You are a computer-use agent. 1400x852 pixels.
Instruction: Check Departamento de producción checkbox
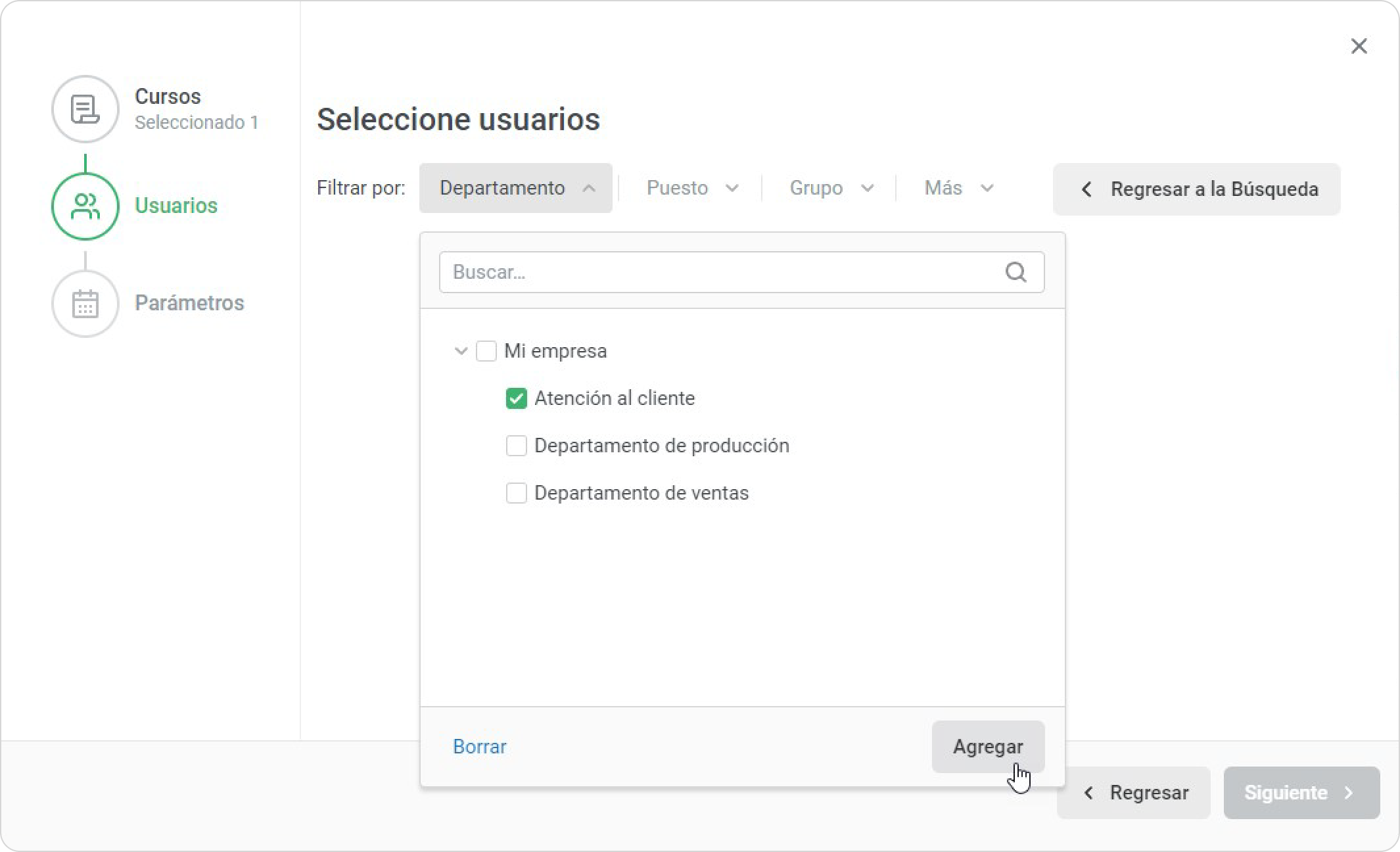point(516,446)
